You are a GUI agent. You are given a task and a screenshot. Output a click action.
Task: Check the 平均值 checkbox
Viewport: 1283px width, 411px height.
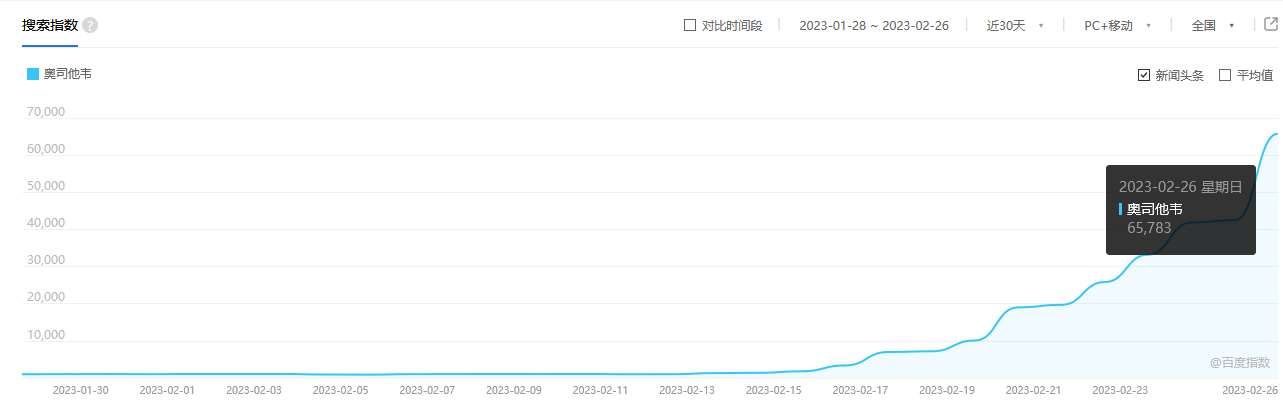click(1225, 75)
